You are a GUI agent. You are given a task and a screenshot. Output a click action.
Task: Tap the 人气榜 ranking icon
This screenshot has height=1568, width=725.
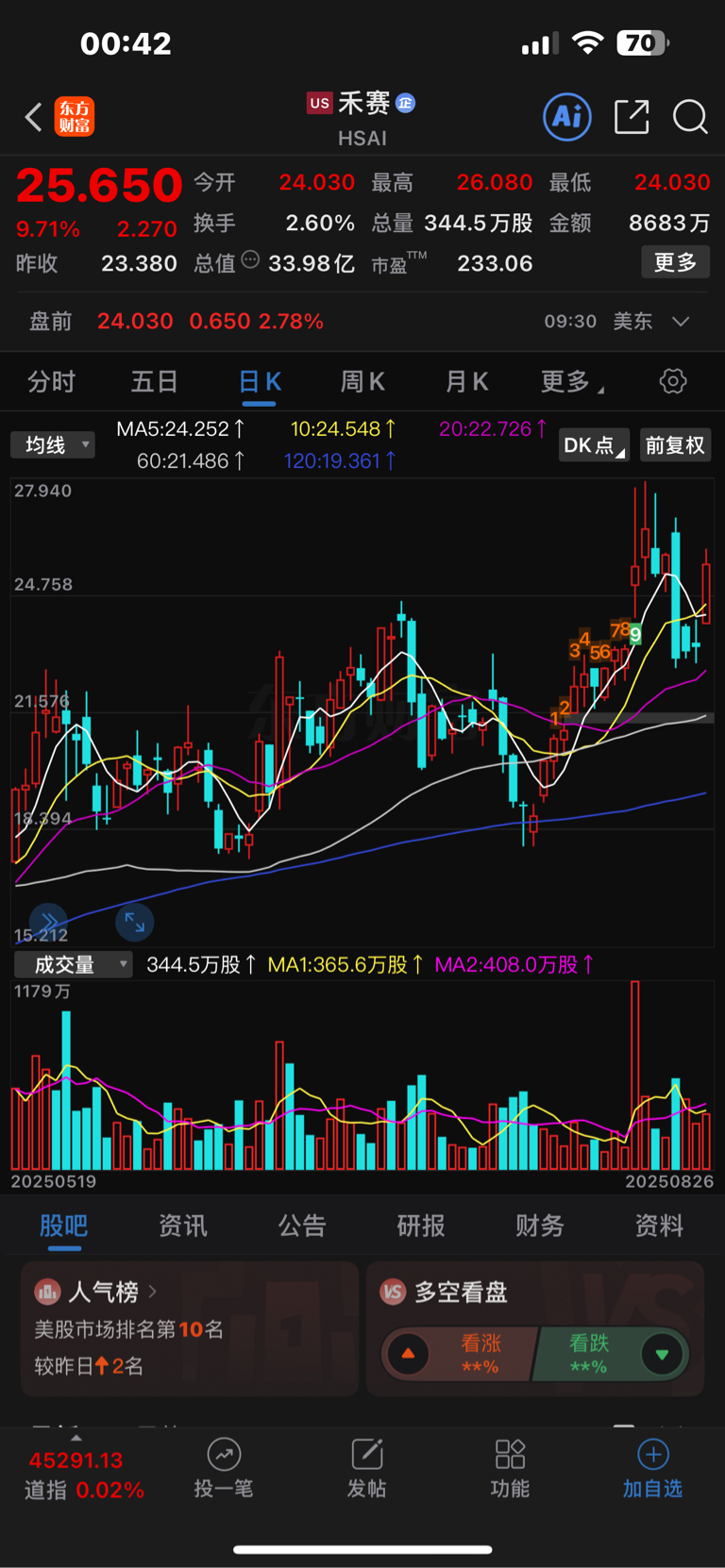point(47,1292)
